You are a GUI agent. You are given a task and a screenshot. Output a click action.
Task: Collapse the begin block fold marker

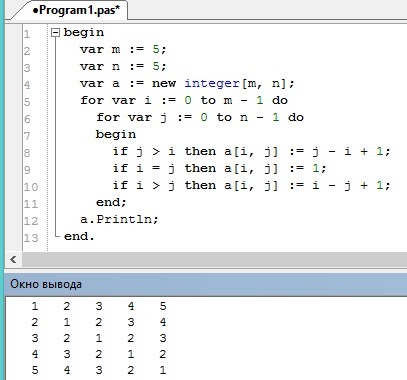(x=56, y=33)
